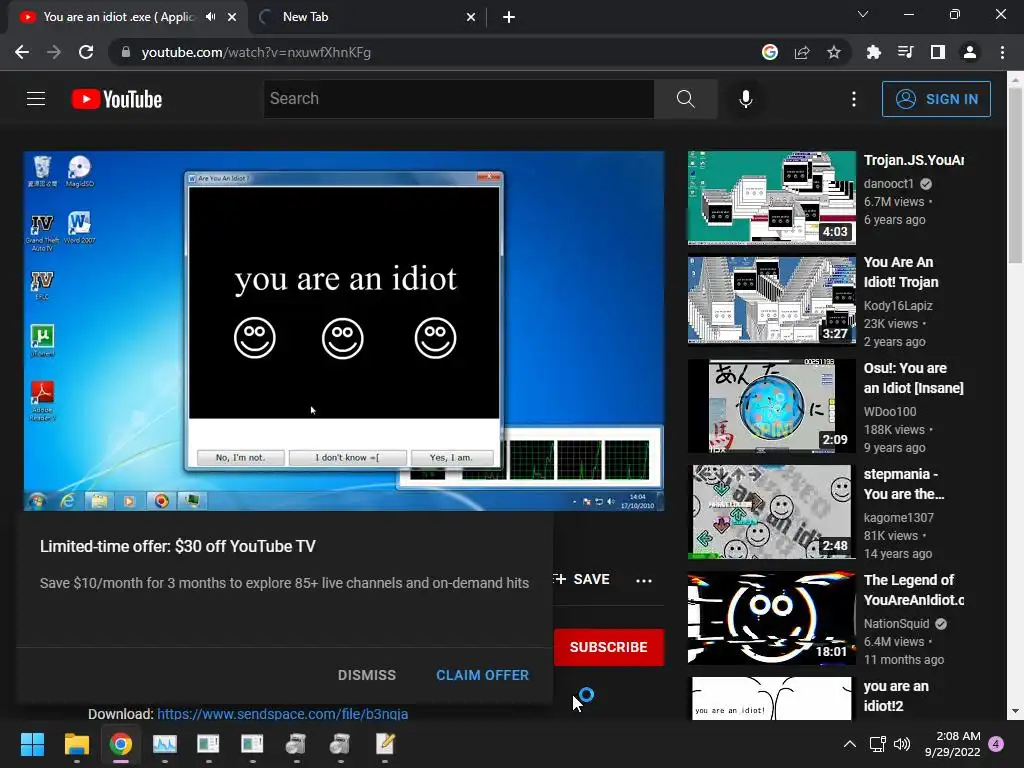Viewport: 1024px width, 768px height.
Task: Click the Chrome taskbar icon
Action: [121, 744]
